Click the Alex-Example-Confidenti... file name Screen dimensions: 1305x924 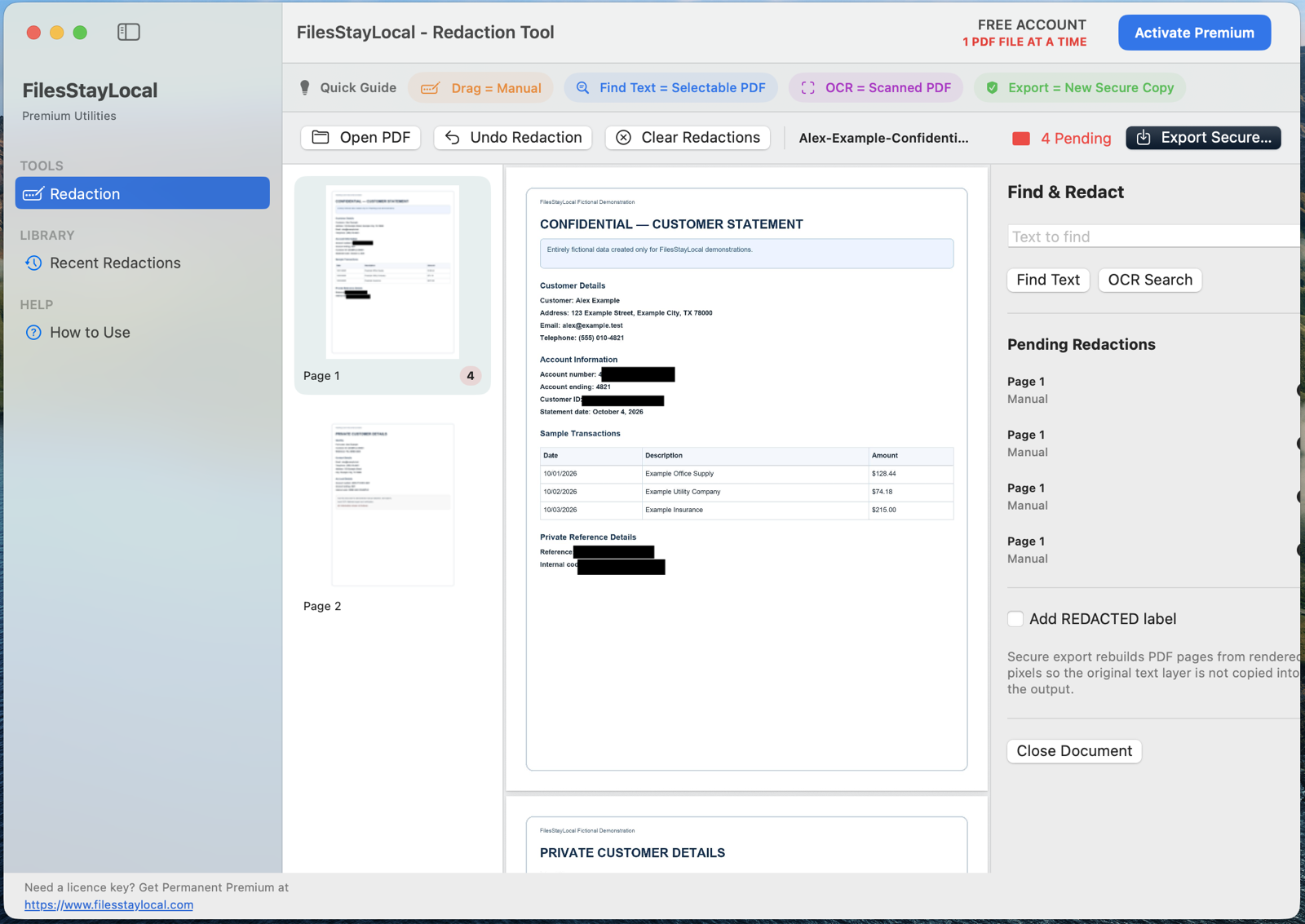click(883, 138)
